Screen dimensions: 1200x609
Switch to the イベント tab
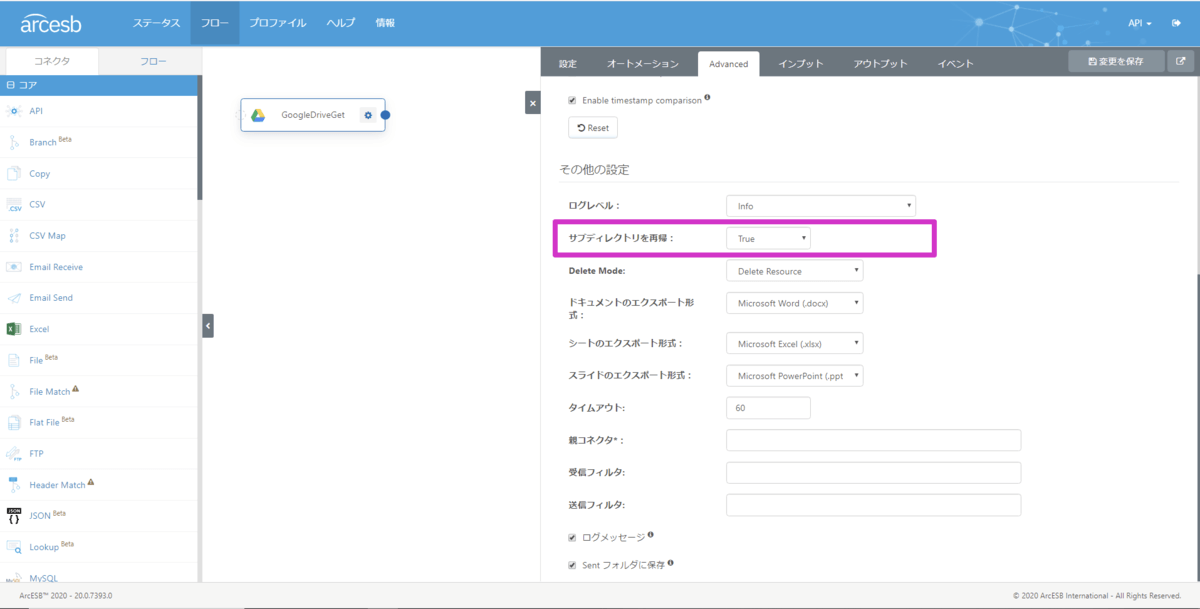coord(955,64)
